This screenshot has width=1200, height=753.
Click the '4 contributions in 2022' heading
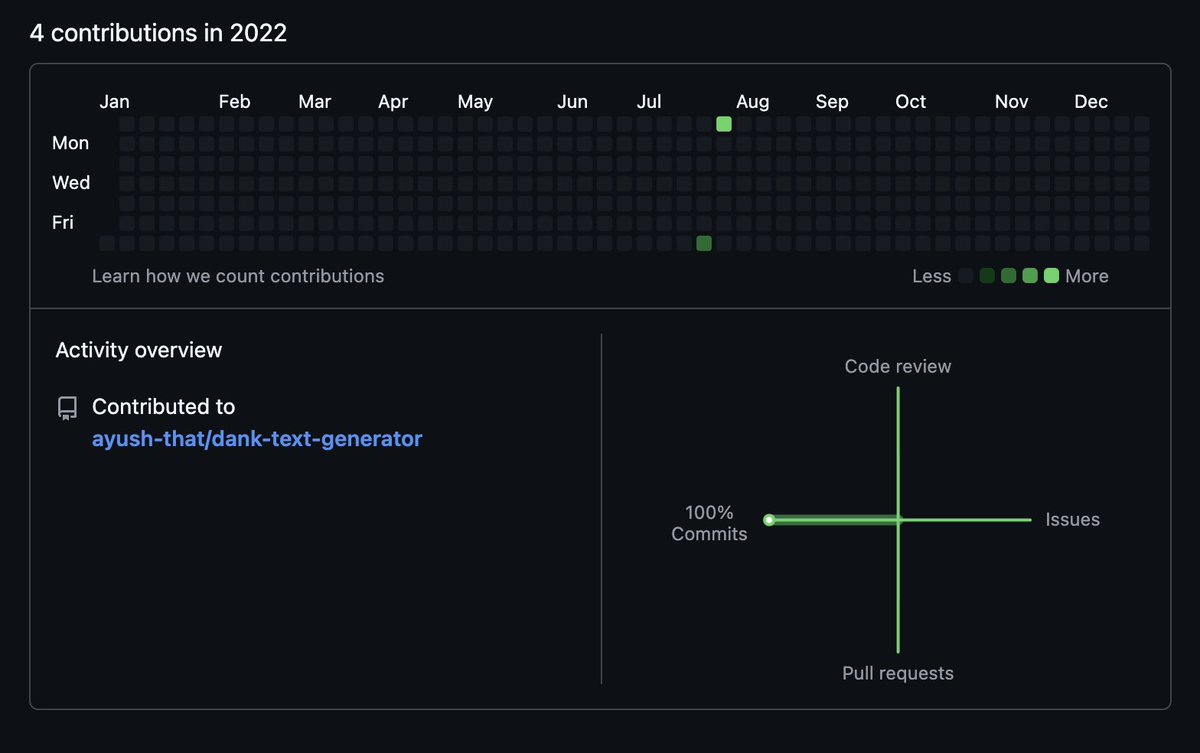158,33
